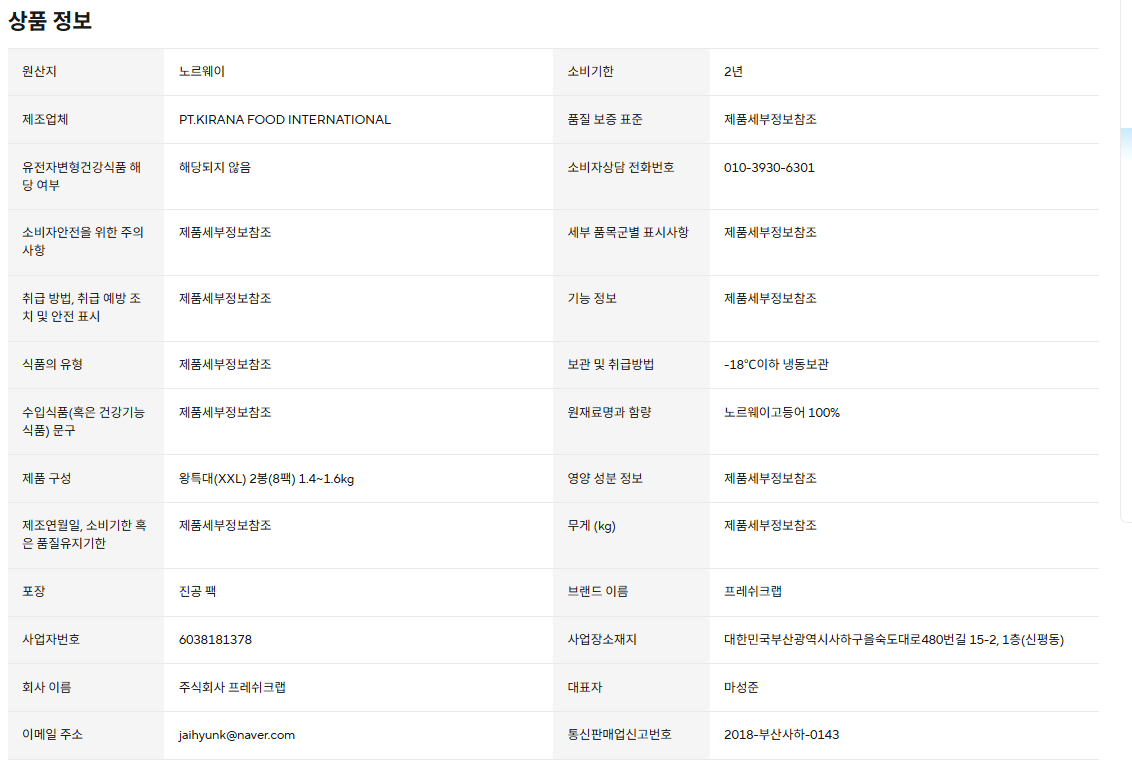Click the brand name 프레쉬크랩
This screenshot has height=775, width=1132.
click(753, 592)
